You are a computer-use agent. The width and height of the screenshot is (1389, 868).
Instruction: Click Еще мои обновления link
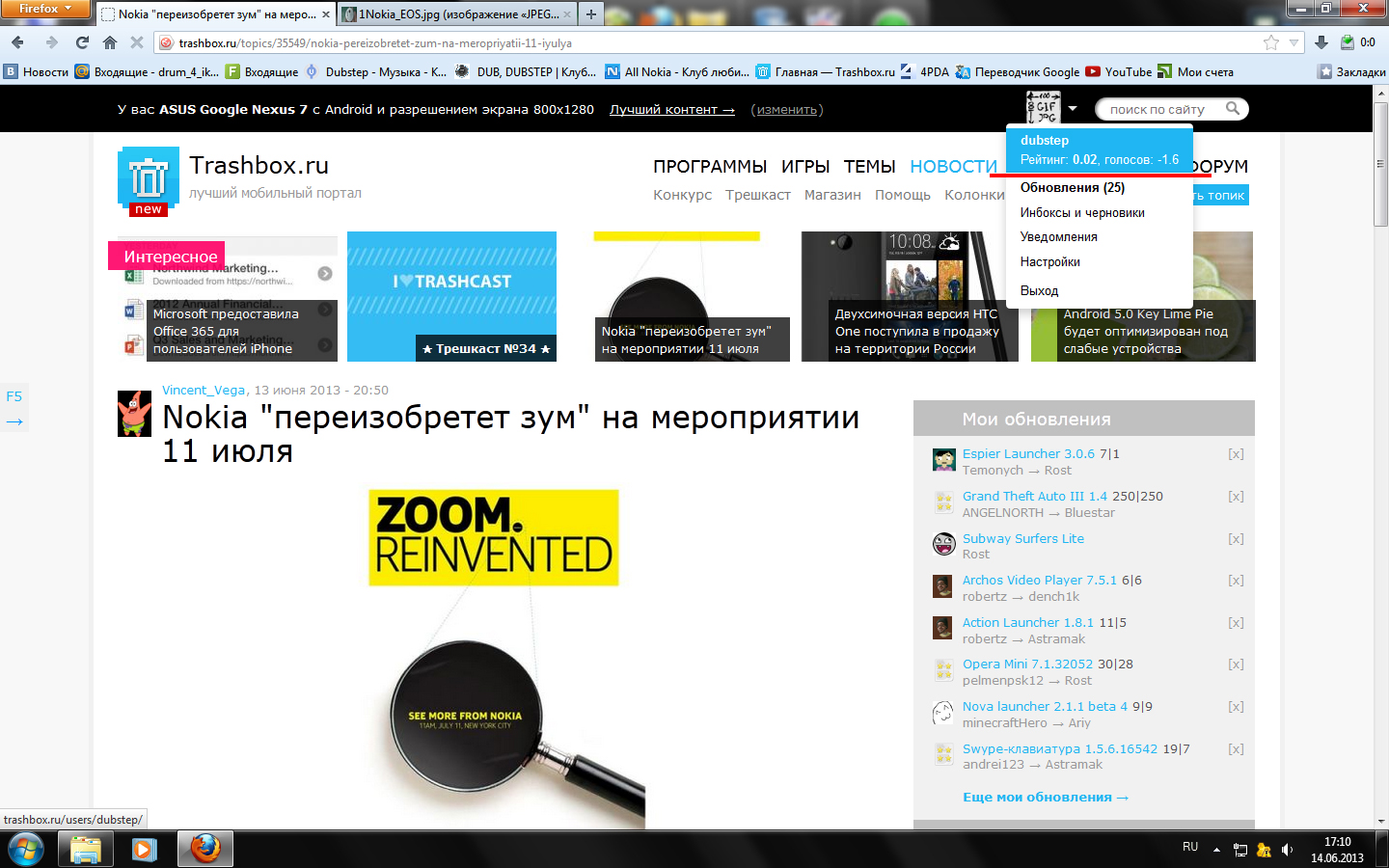(x=1046, y=797)
